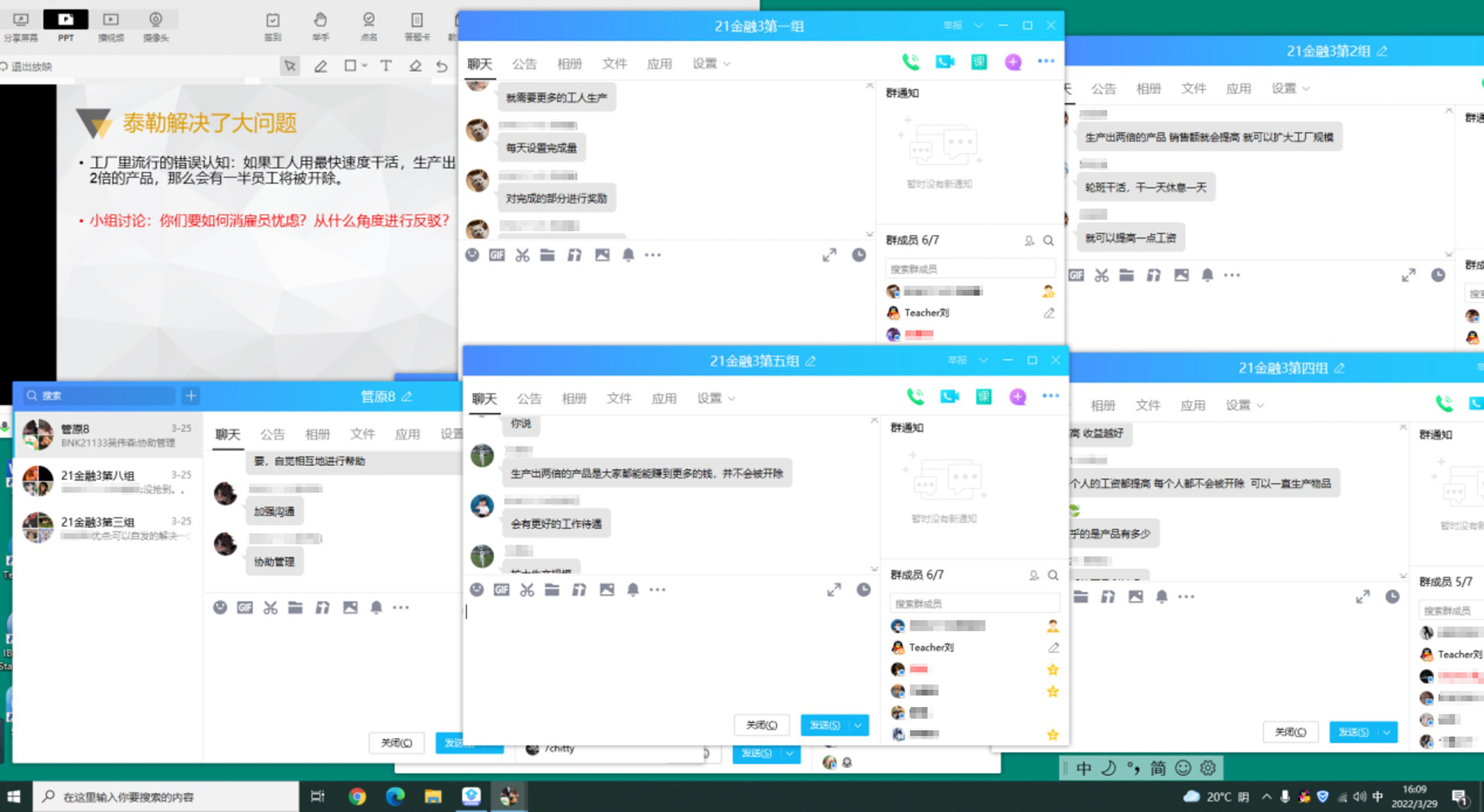Expand the rectangle shape tool dropdown
Viewport: 1484px width, 812px height.
(x=365, y=66)
